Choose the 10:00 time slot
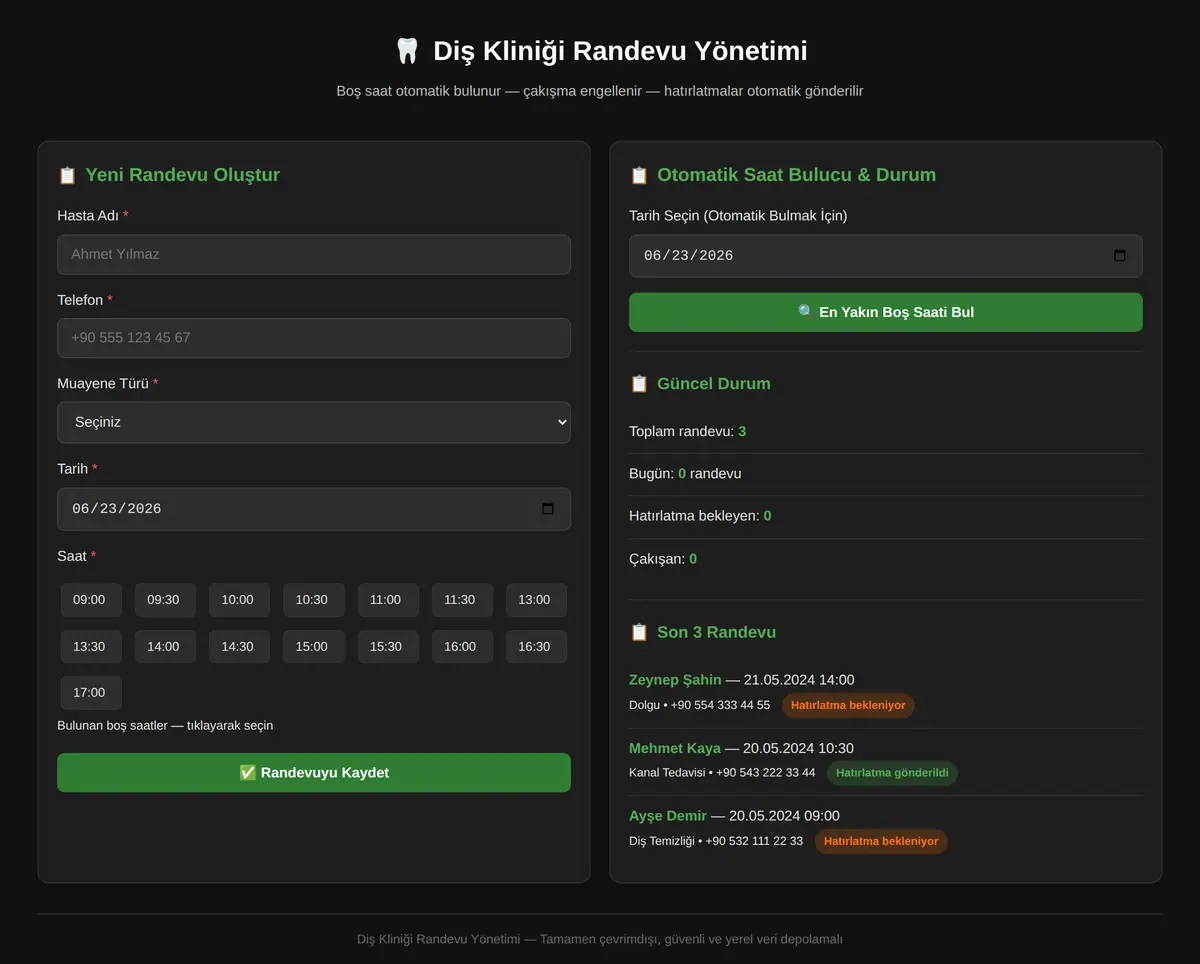The height and width of the screenshot is (964, 1200). [238, 600]
